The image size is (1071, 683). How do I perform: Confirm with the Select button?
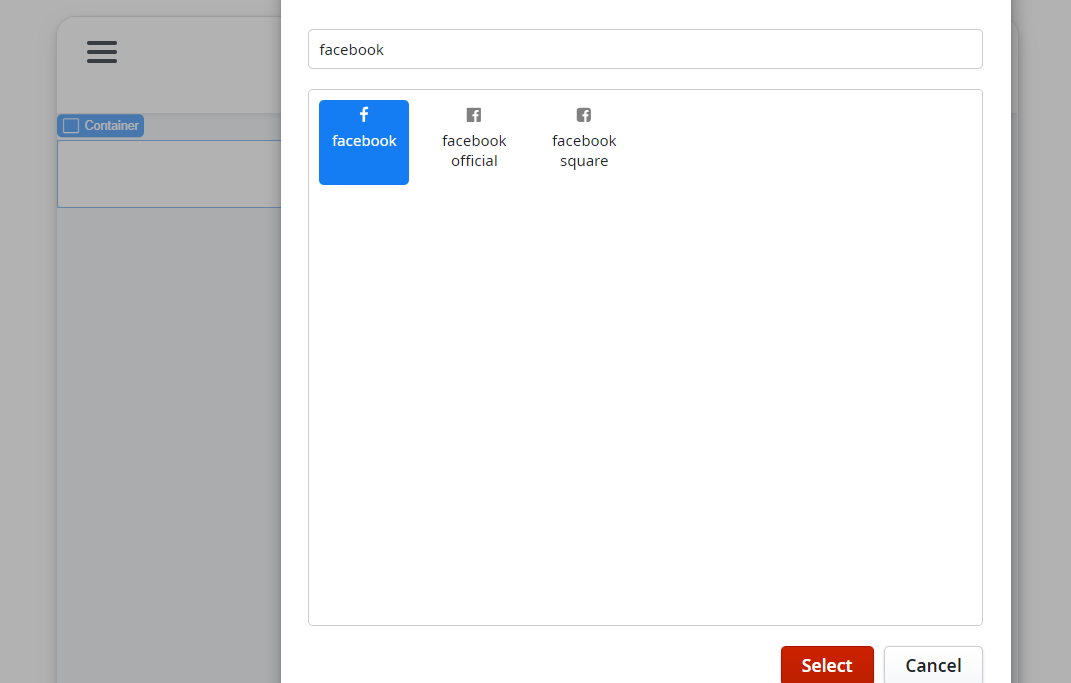pos(827,665)
